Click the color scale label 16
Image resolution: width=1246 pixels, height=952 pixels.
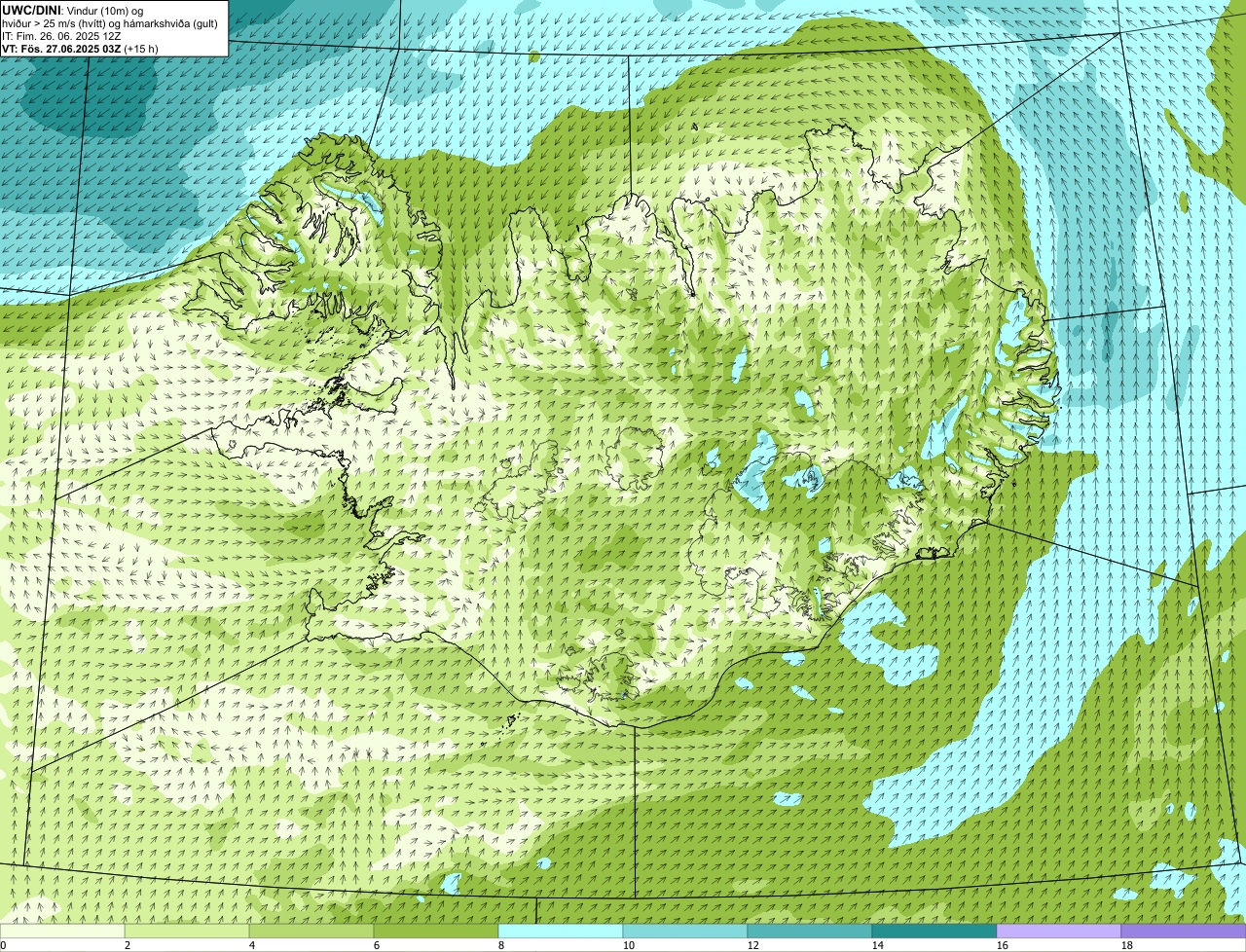point(1003,945)
